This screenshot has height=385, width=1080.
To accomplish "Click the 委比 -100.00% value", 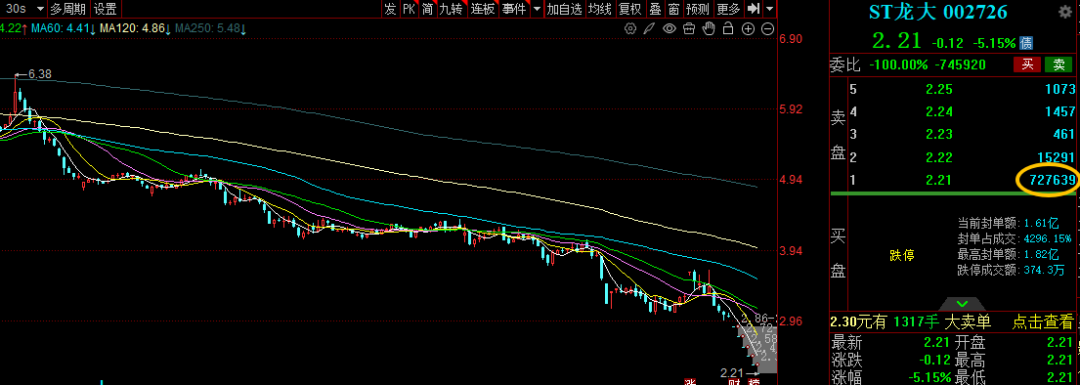I will [x=898, y=65].
